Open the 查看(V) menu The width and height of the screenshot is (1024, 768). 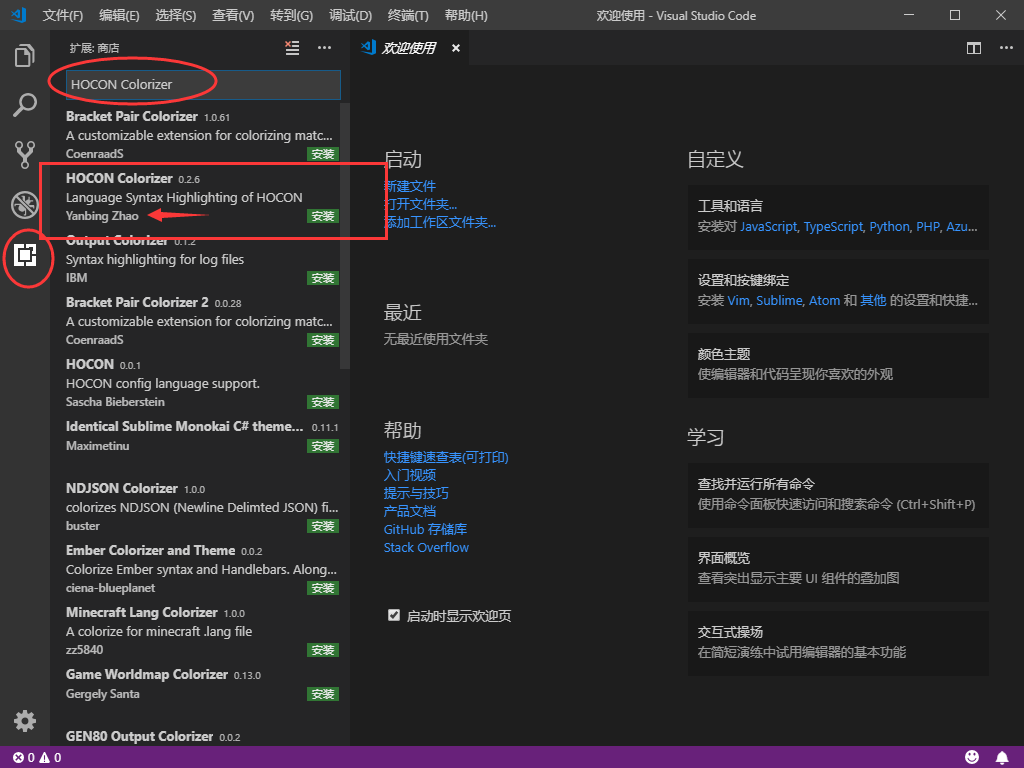232,15
